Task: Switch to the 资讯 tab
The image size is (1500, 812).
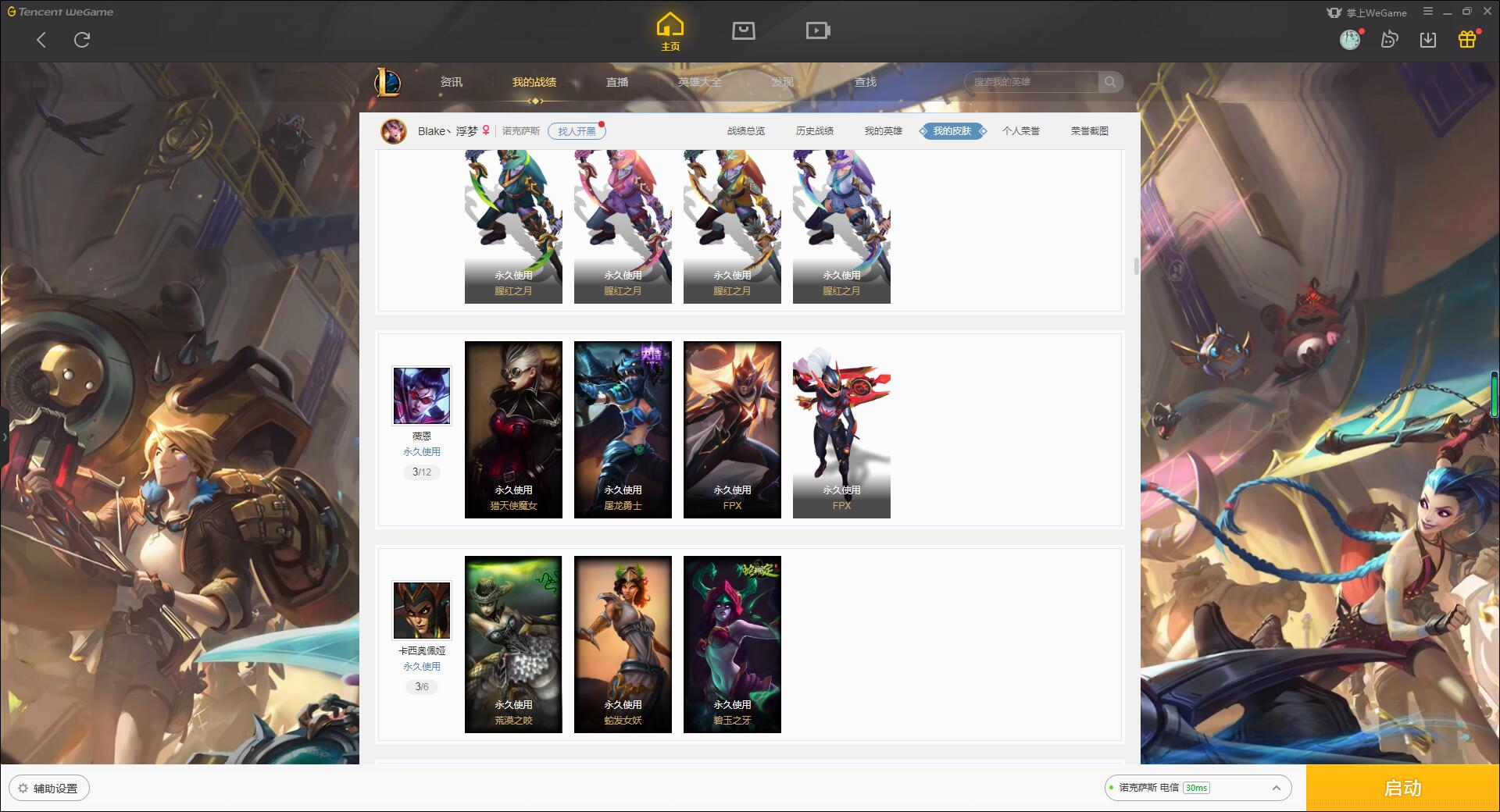Action: 452,82
